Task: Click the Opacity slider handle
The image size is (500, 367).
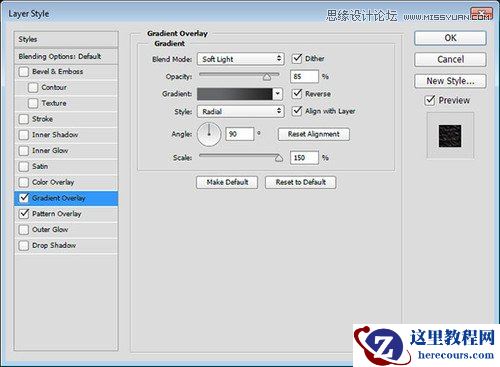Action: coord(267,77)
